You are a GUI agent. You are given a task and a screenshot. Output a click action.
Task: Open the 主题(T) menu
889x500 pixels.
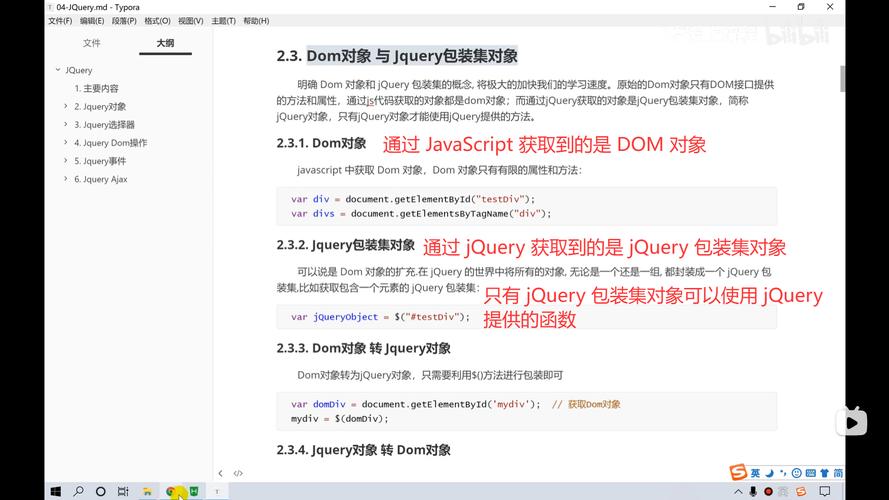[223, 21]
